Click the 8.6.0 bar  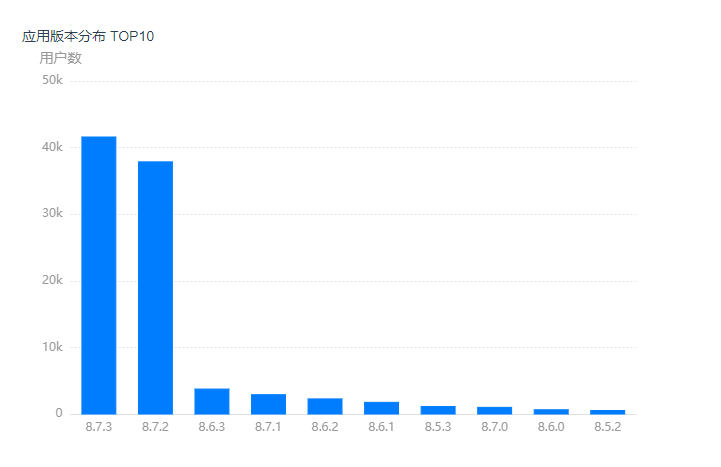coord(551,411)
